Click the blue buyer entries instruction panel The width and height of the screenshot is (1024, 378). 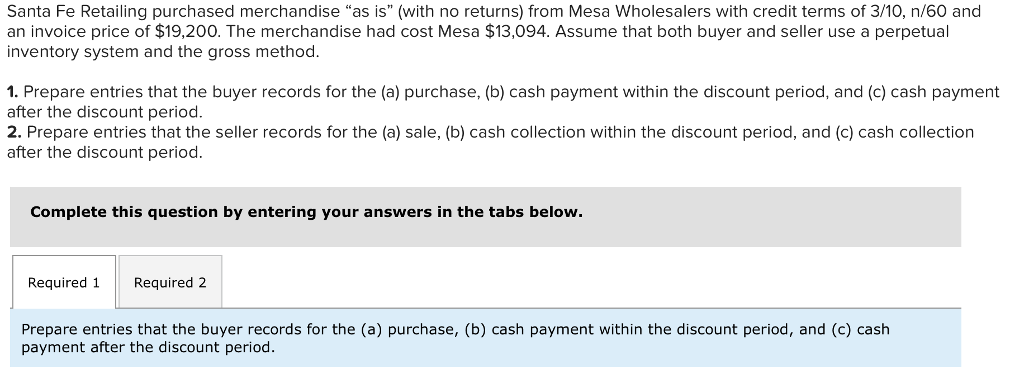coord(485,338)
